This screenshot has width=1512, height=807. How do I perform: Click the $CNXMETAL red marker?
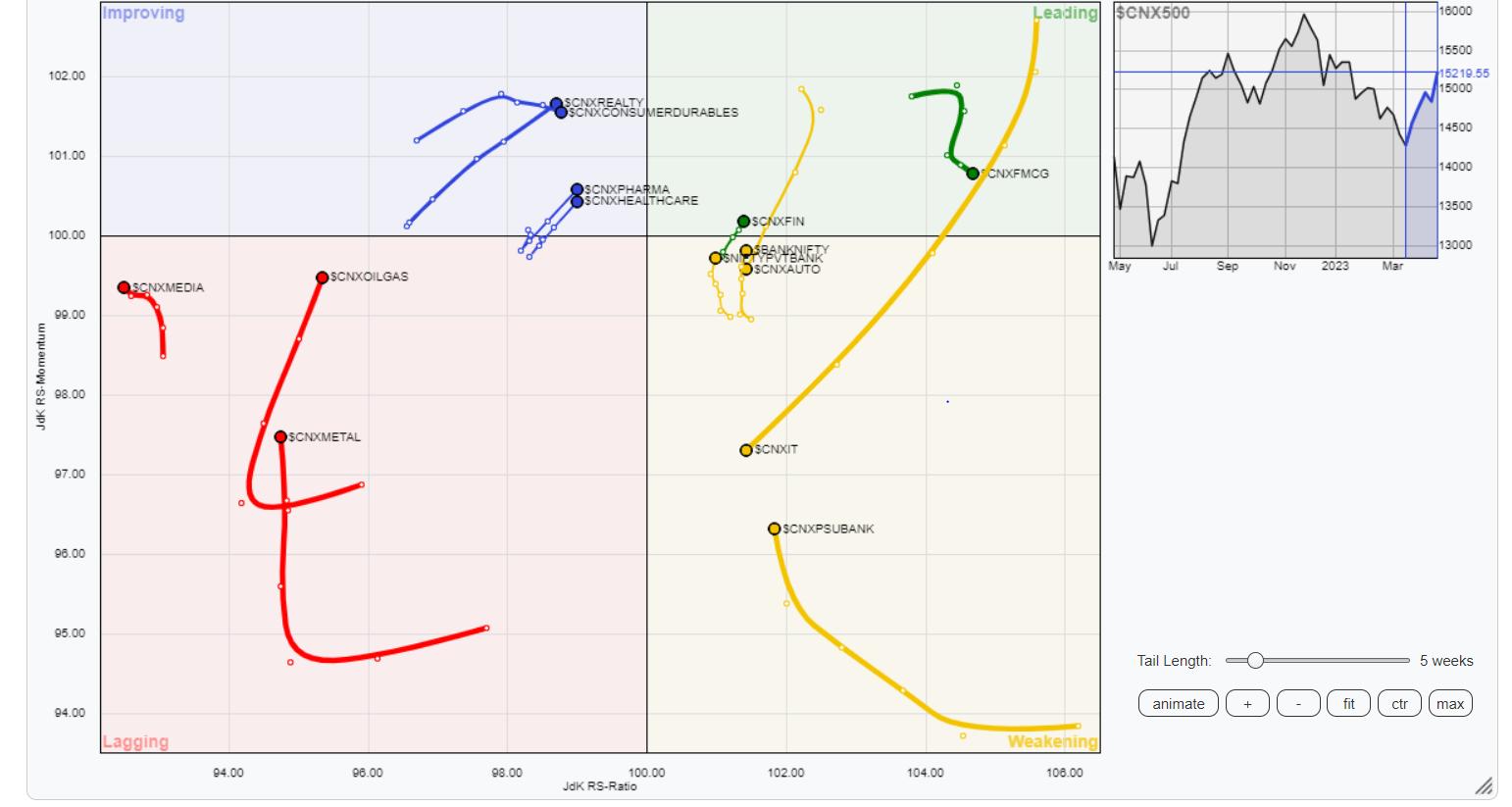pos(280,437)
